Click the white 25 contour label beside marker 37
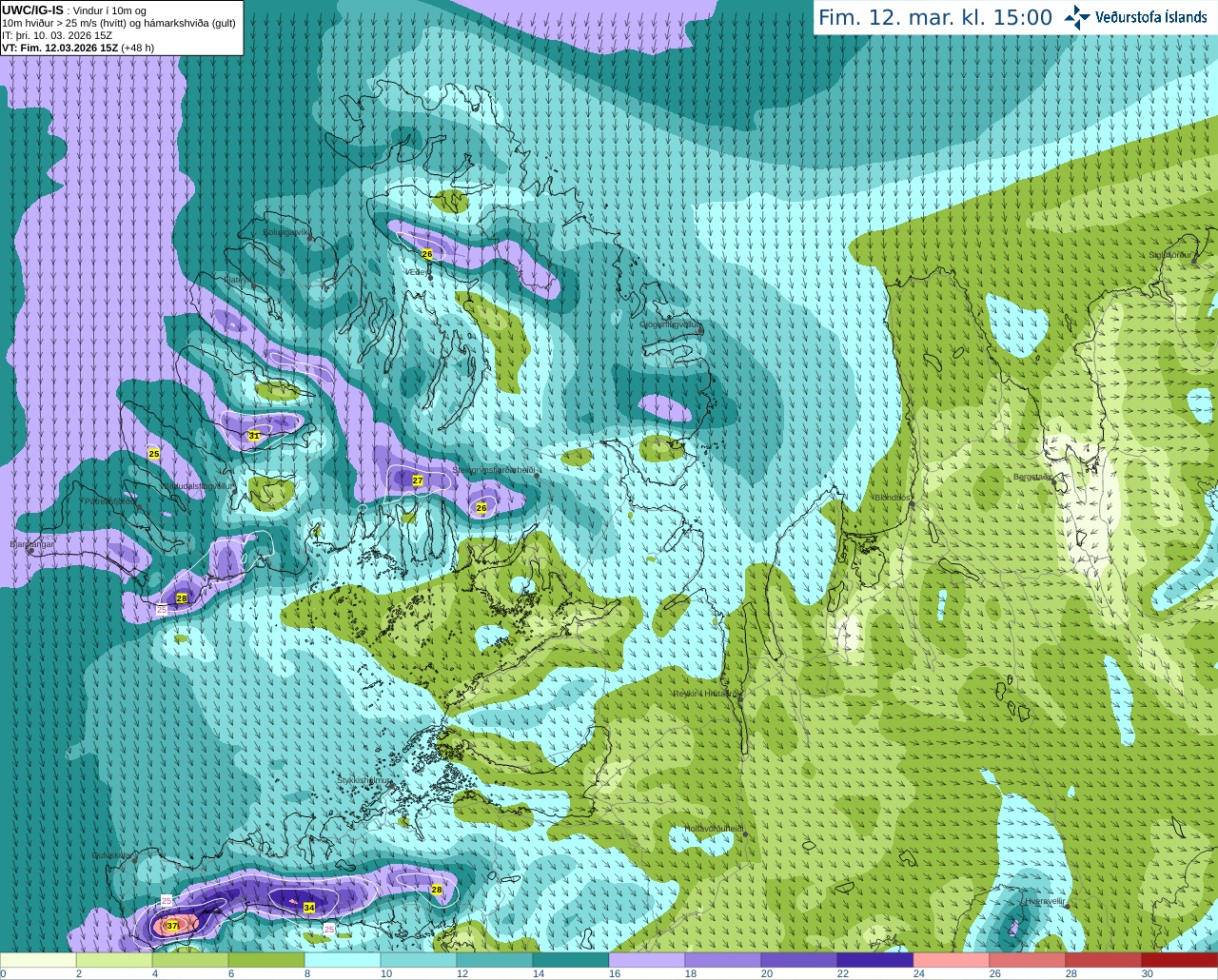 [167, 900]
